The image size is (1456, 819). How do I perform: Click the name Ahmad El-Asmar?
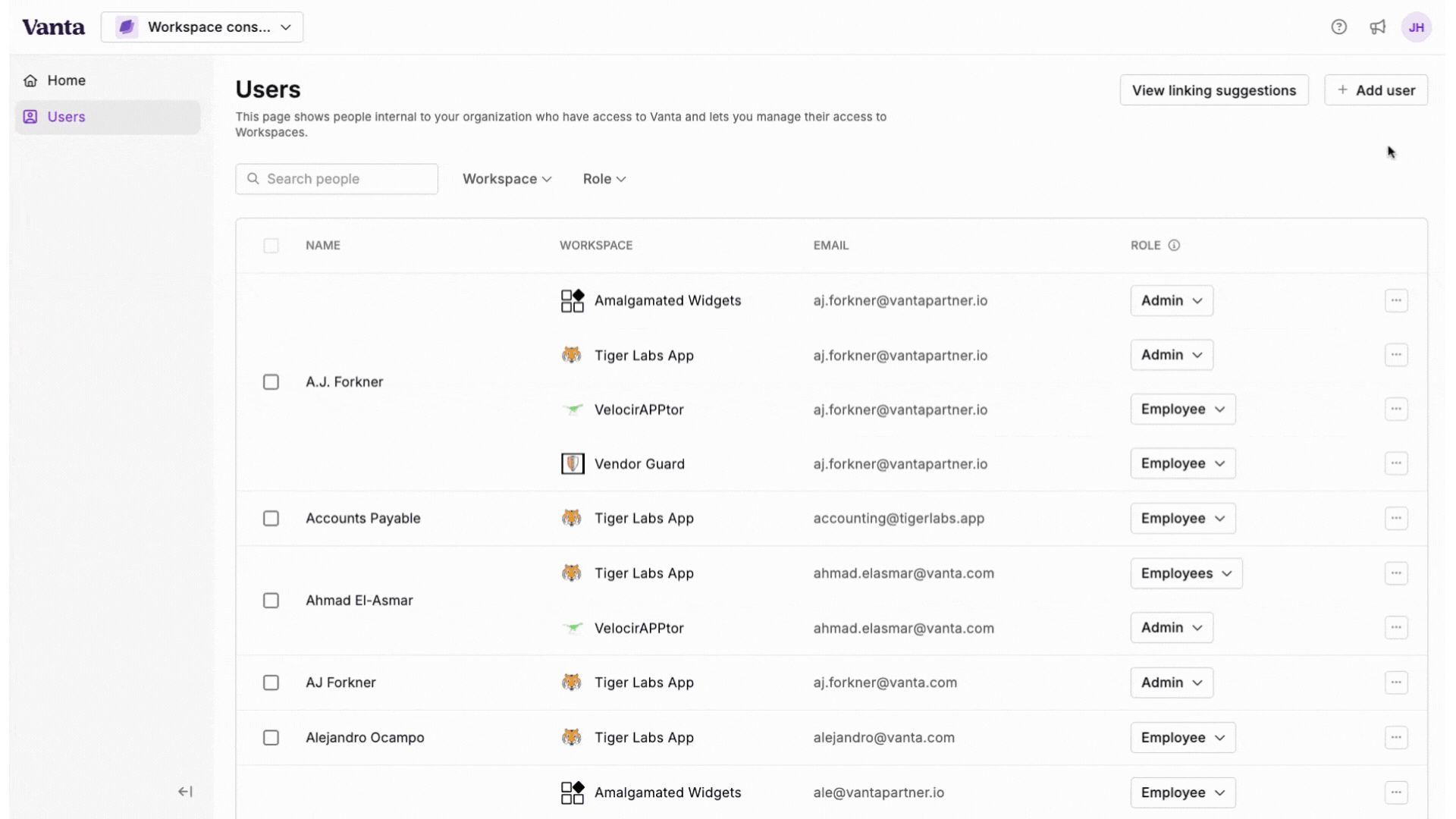pyautogui.click(x=359, y=601)
